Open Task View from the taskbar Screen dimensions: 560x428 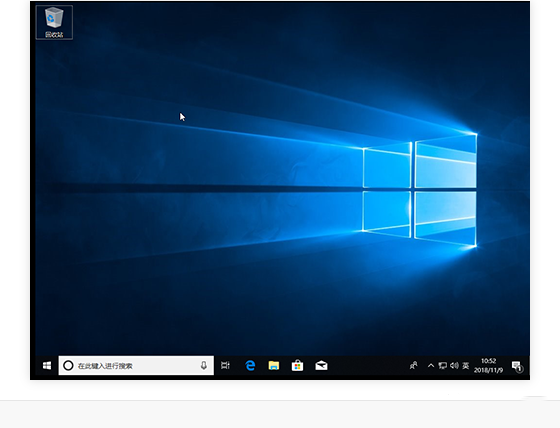pyautogui.click(x=225, y=365)
